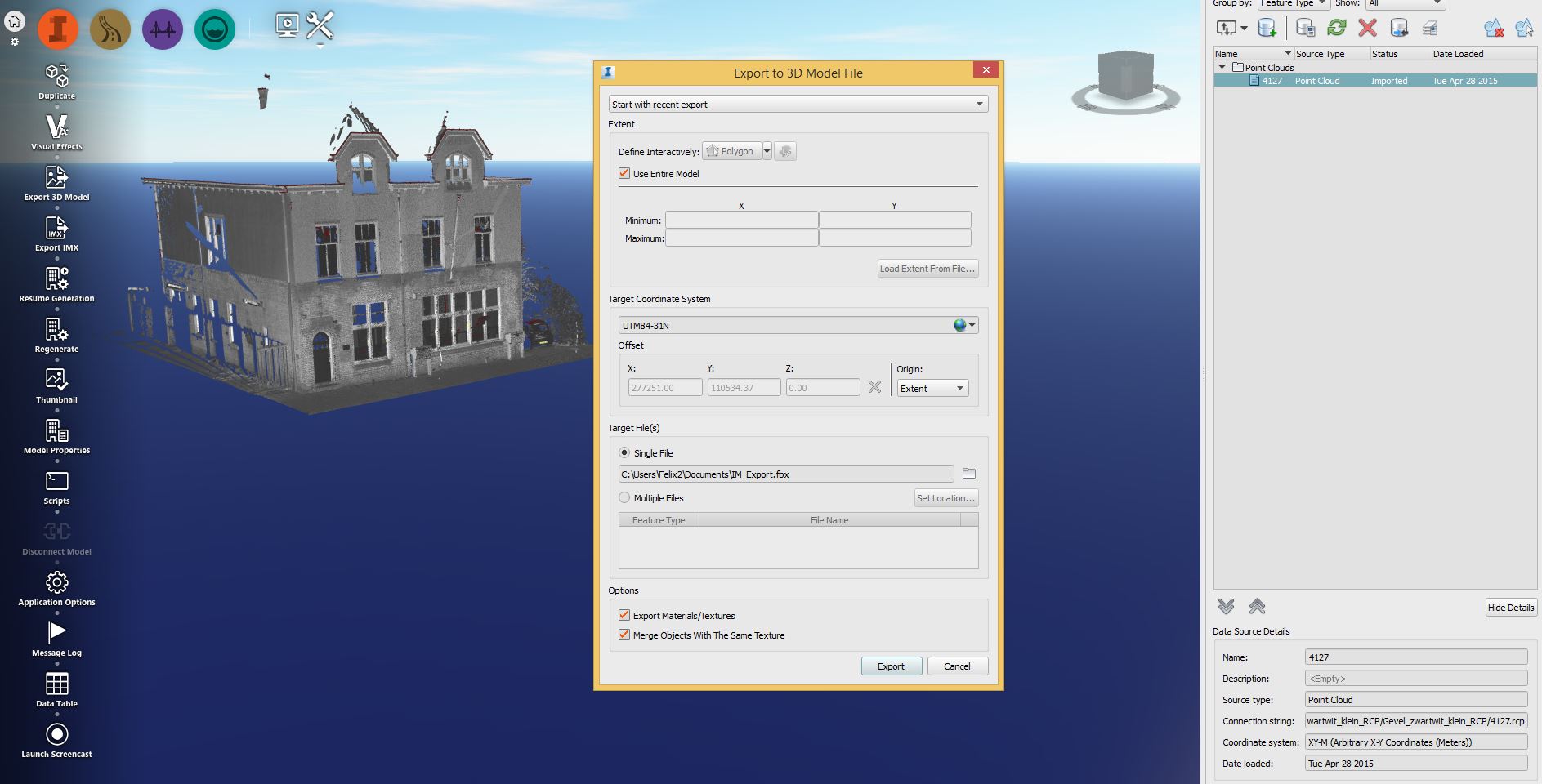
Task: Refresh data sources in the right panel
Action: pyautogui.click(x=1338, y=27)
